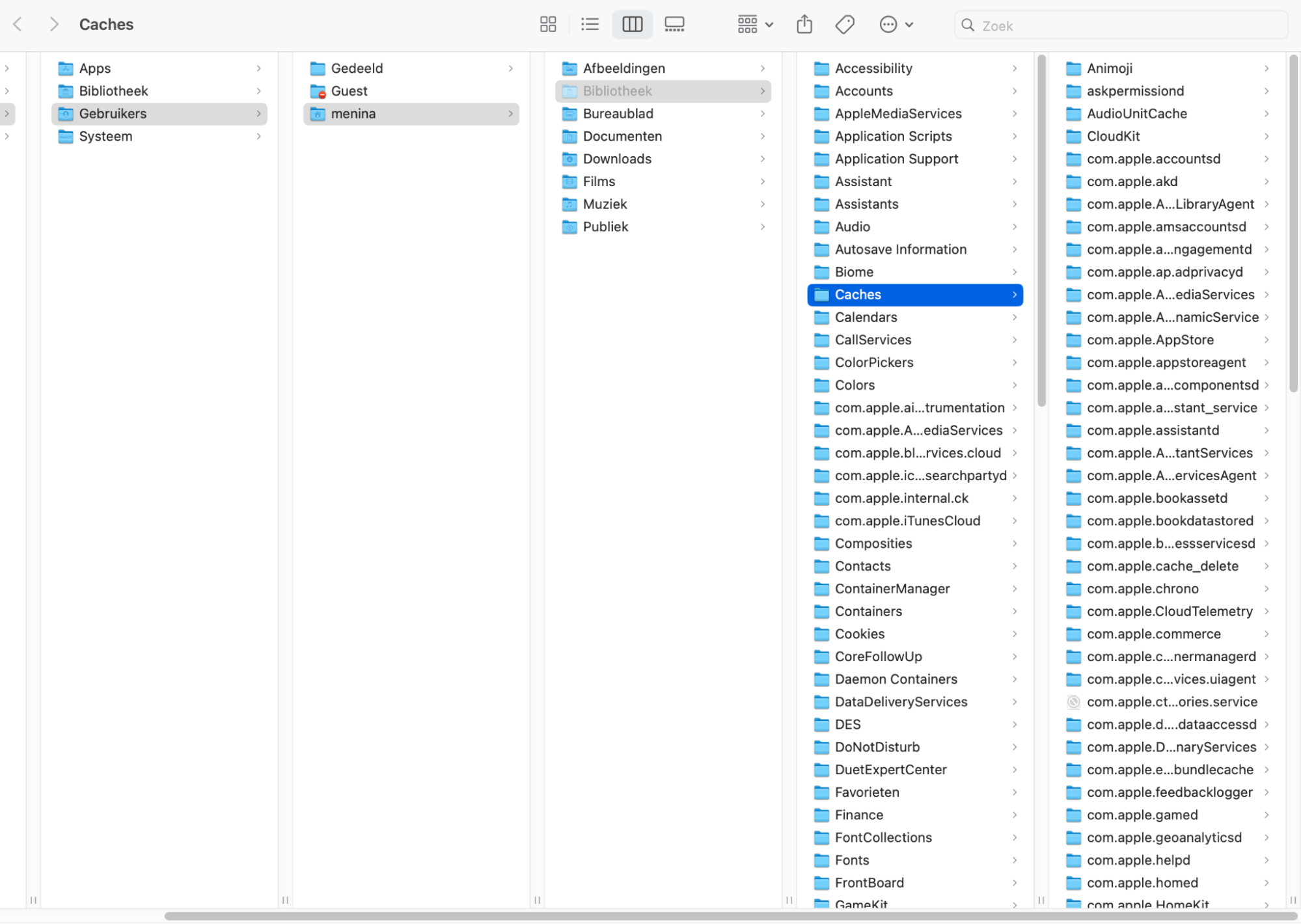Switch to list view
The width and height of the screenshot is (1301, 924).
[x=590, y=25]
